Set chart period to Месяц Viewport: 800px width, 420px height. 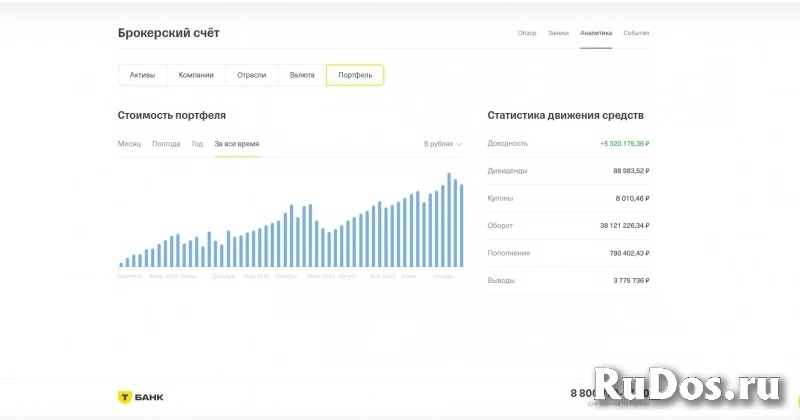129,144
